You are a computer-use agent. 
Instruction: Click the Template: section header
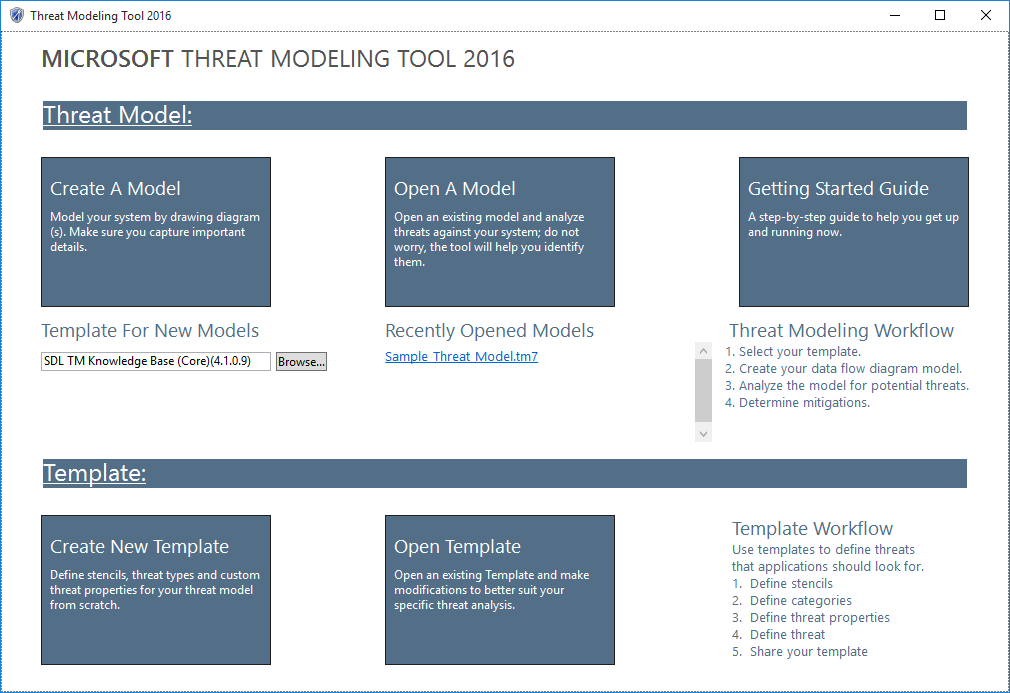tap(95, 474)
